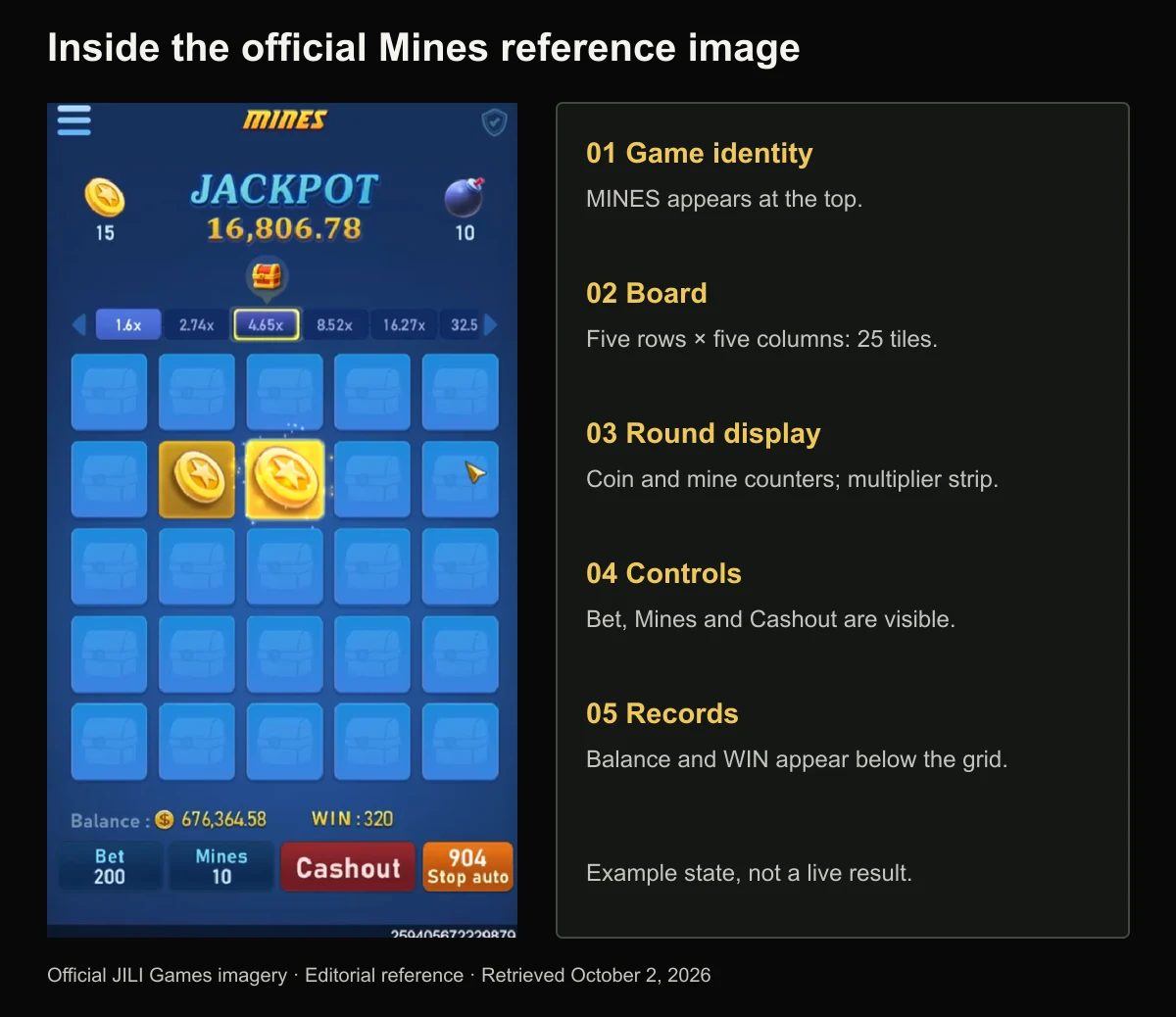1176x1017 pixels.
Task: Click the glowing highlighted coin tile
Action: point(284,479)
